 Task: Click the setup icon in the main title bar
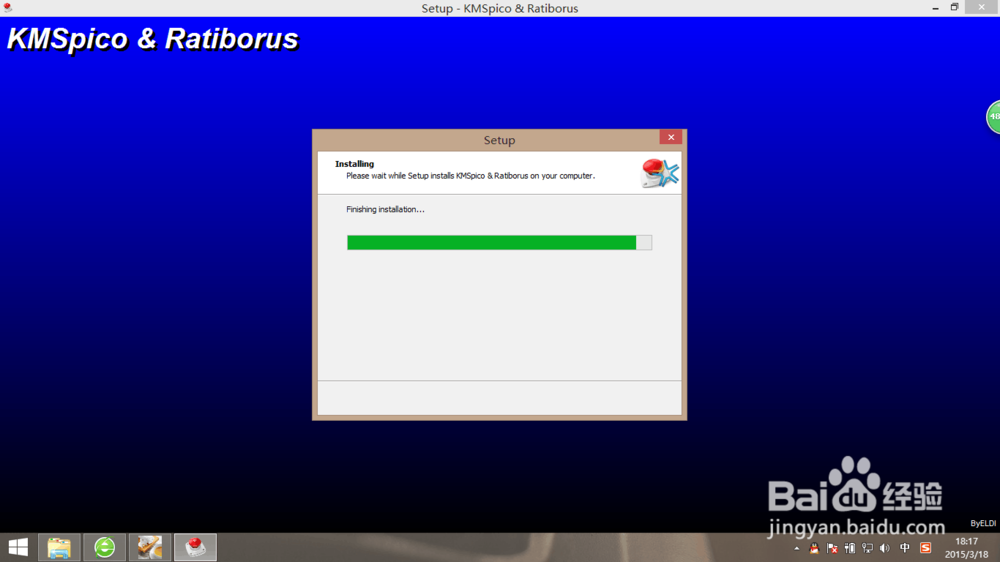pyautogui.click(x=8, y=8)
